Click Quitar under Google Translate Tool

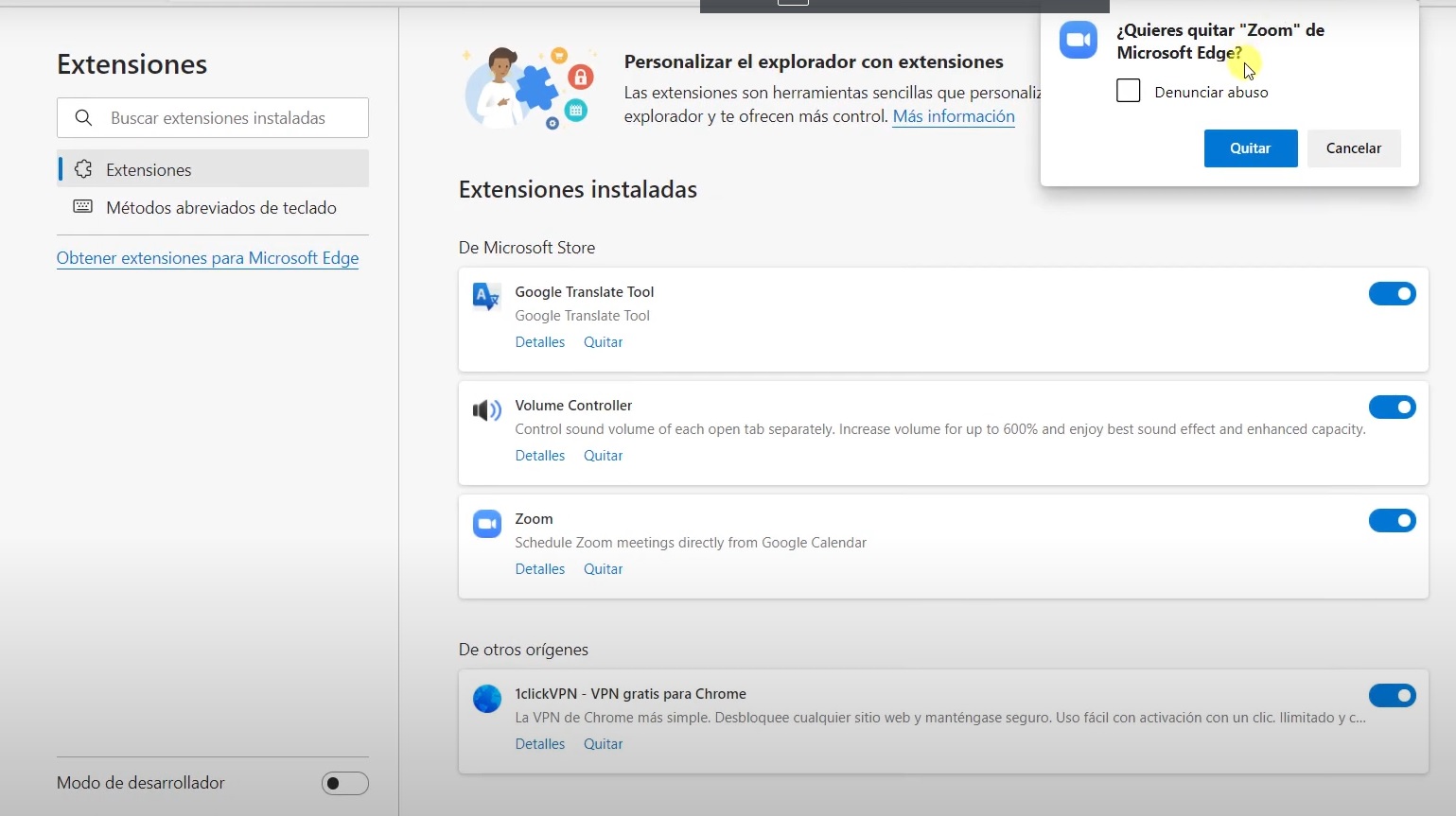click(x=603, y=342)
